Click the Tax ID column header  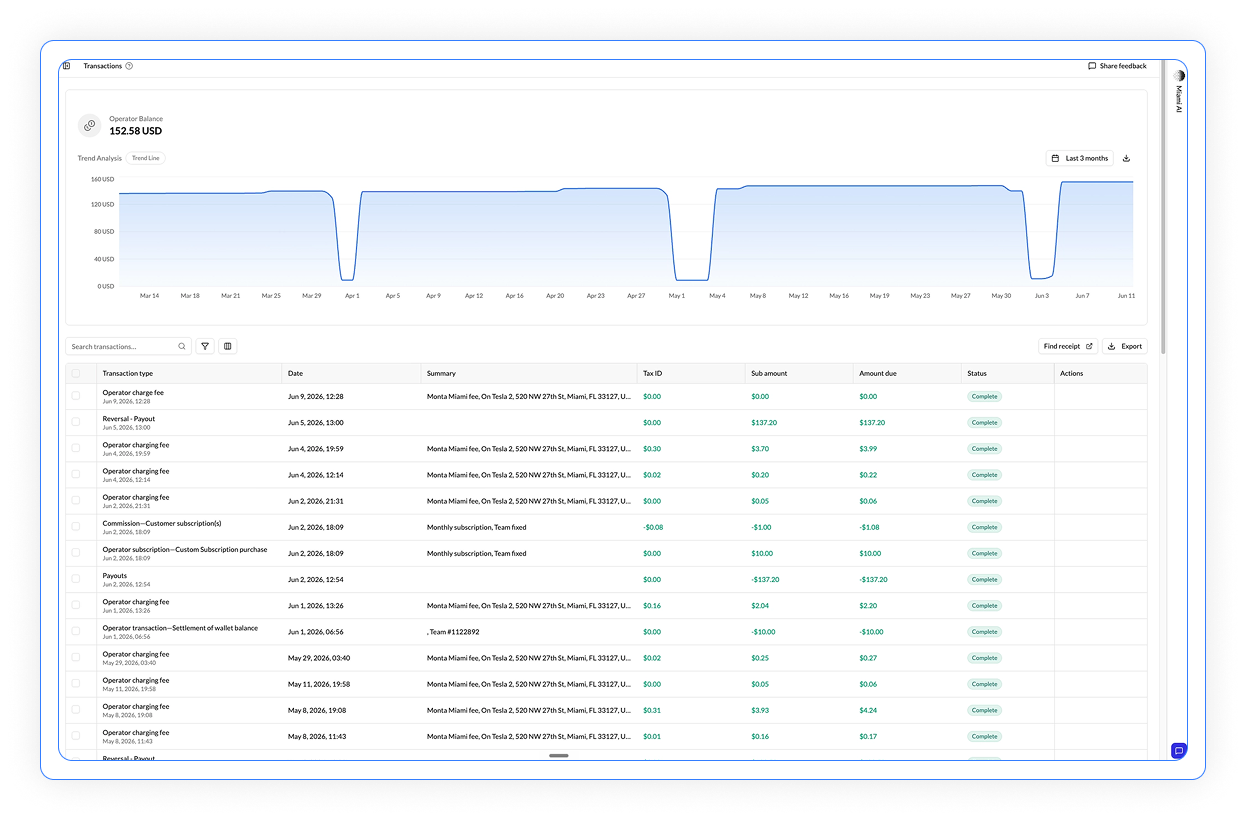[x=652, y=373]
